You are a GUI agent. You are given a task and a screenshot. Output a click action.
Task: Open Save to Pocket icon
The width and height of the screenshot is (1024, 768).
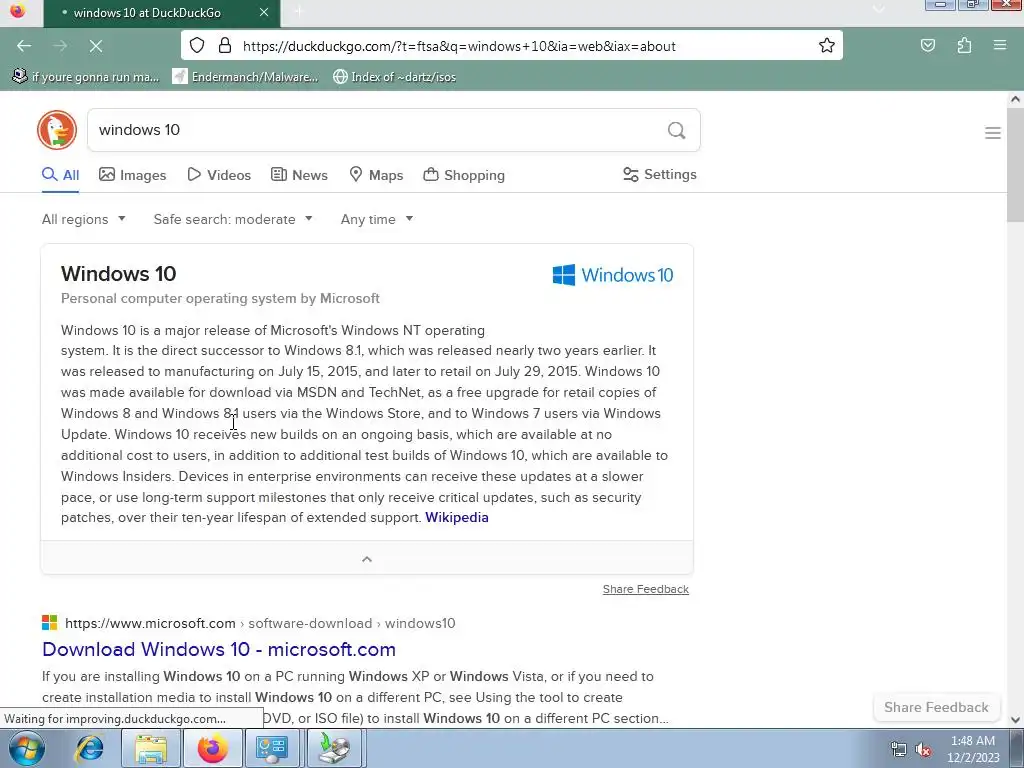tap(927, 46)
